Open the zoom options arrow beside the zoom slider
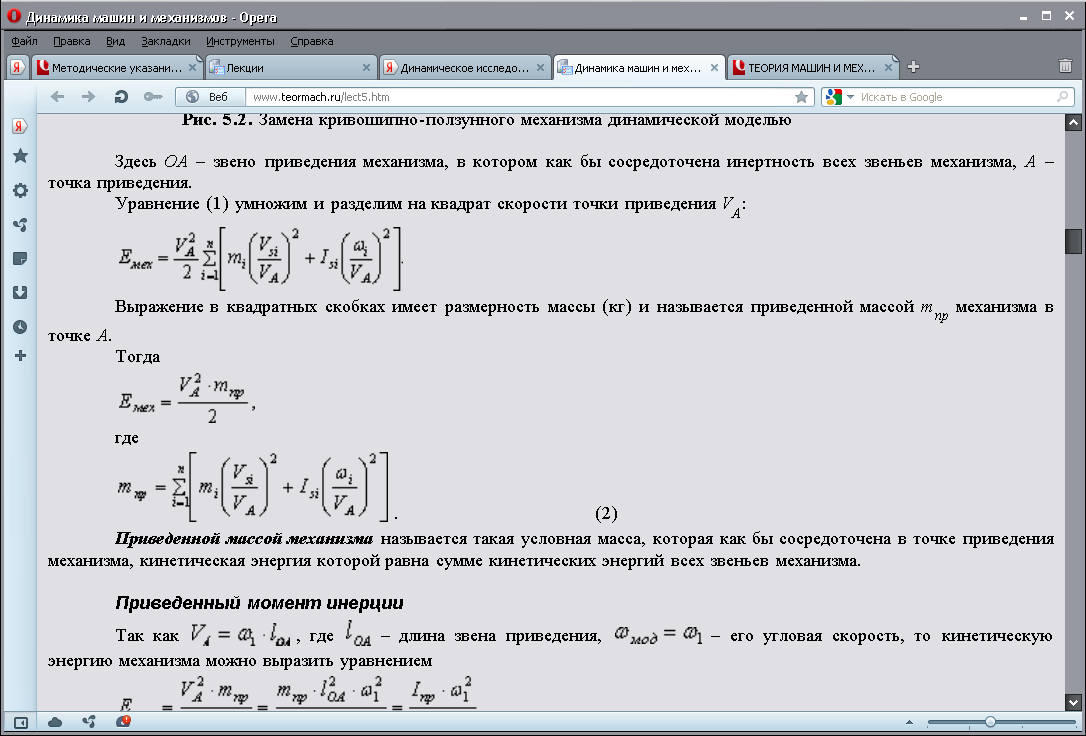Viewport: 1086px width, 736px height. point(909,723)
